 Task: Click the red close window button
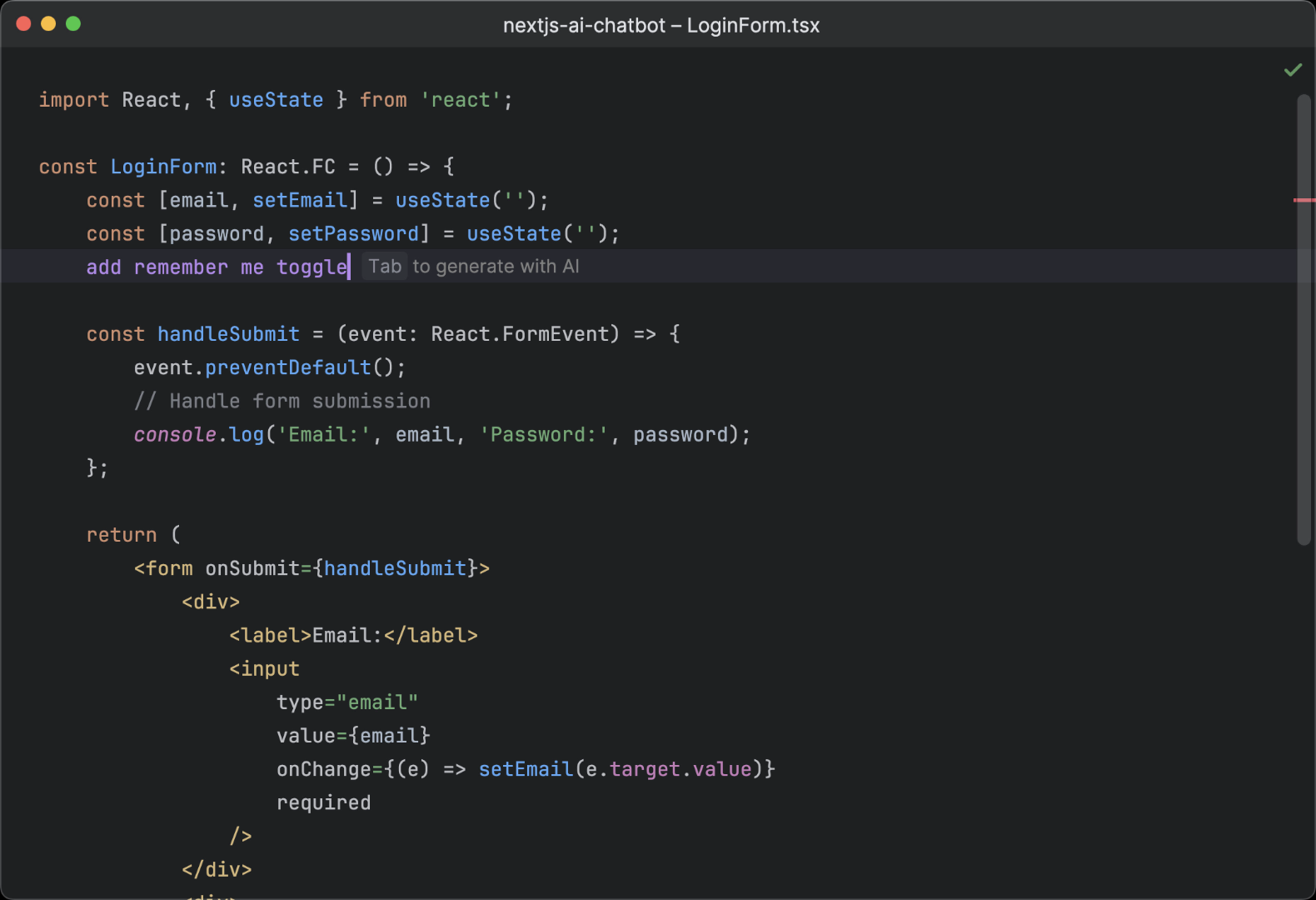(x=23, y=23)
